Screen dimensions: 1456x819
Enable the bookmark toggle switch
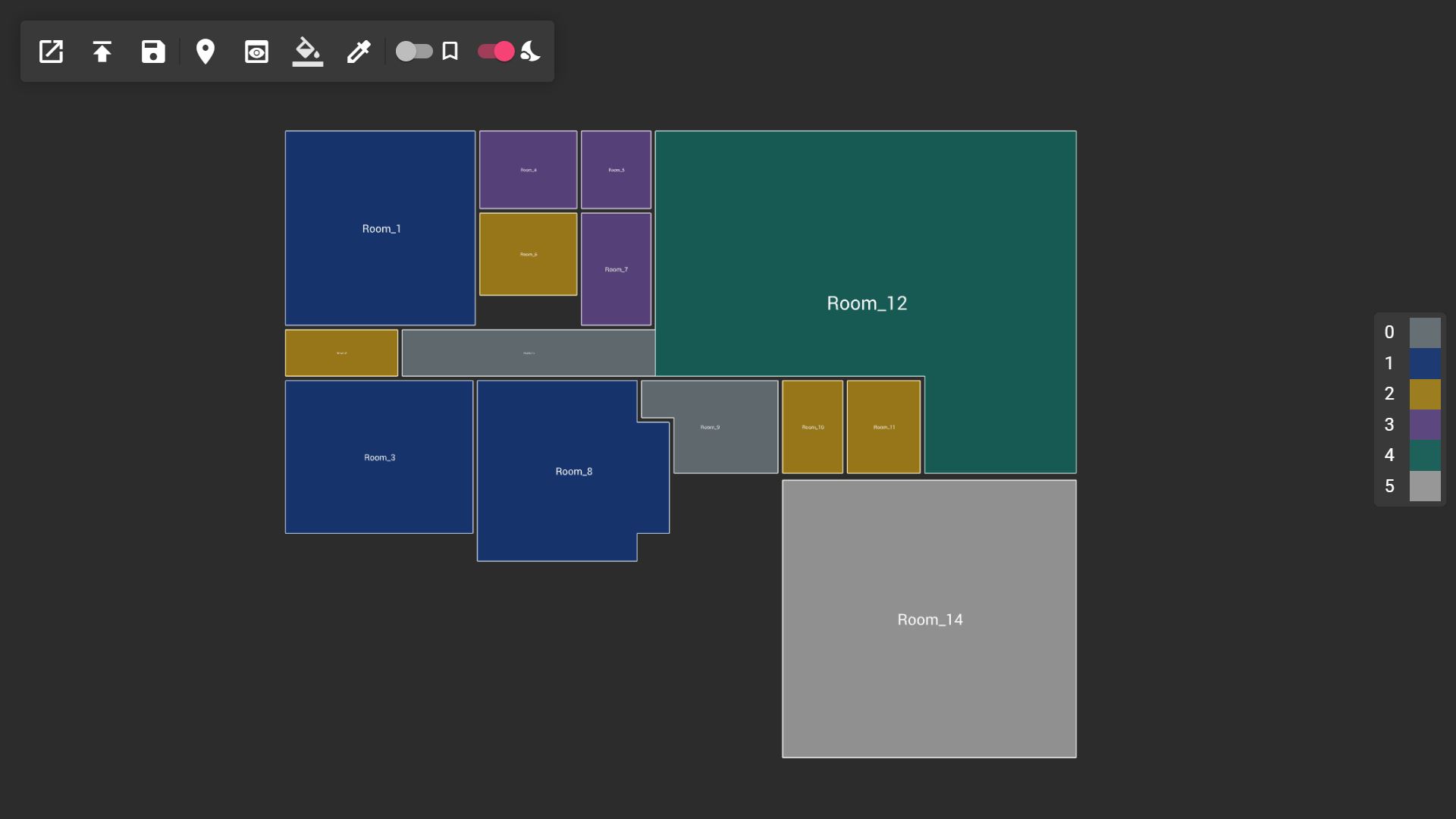tap(414, 52)
